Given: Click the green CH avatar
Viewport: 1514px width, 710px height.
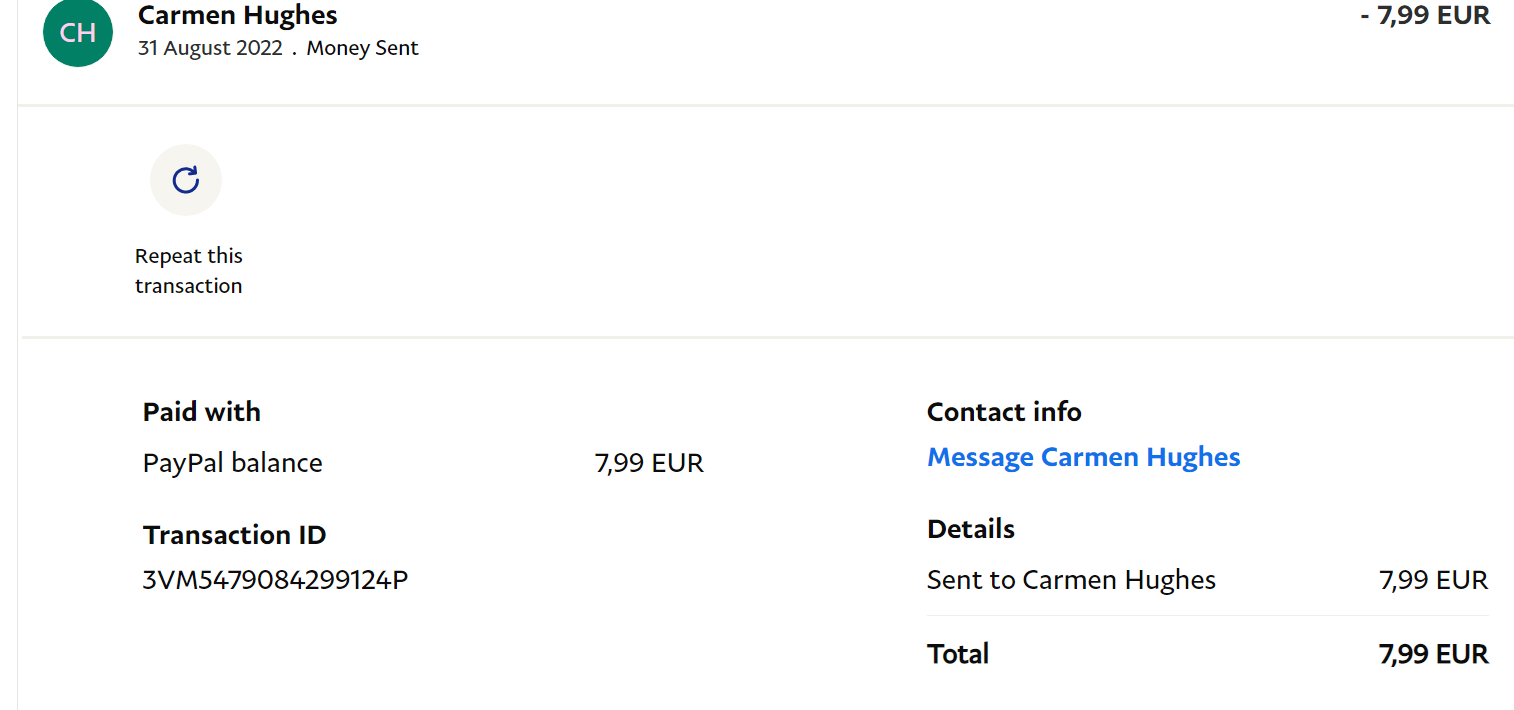Looking at the screenshot, I should pyautogui.click(x=78, y=33).
